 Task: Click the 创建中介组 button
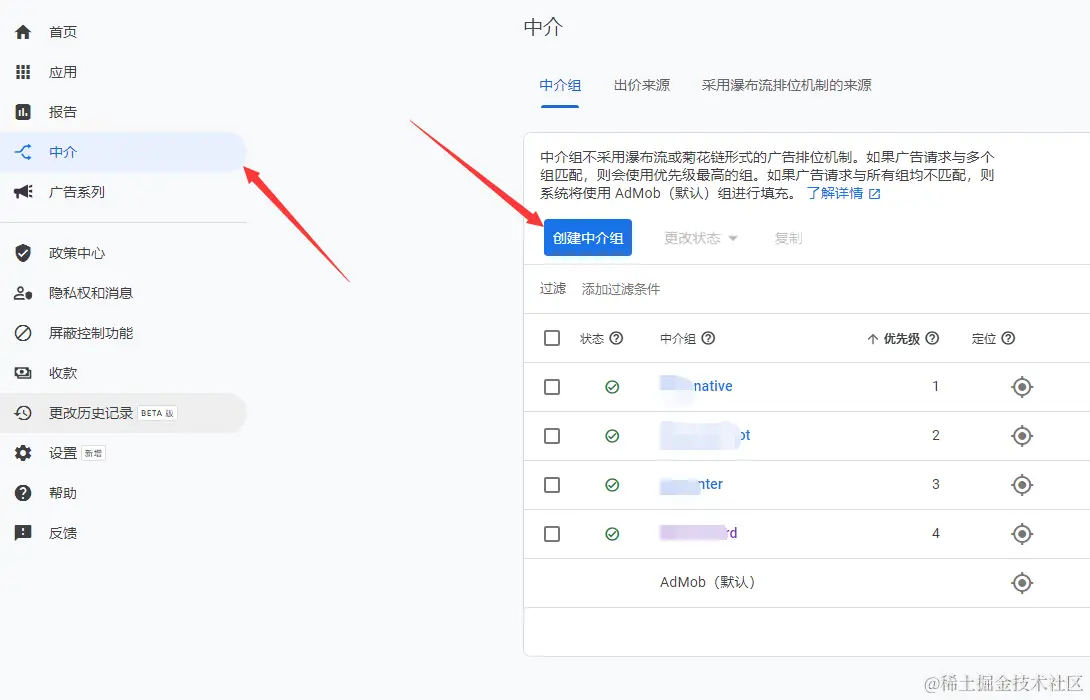tap(587, 237)
